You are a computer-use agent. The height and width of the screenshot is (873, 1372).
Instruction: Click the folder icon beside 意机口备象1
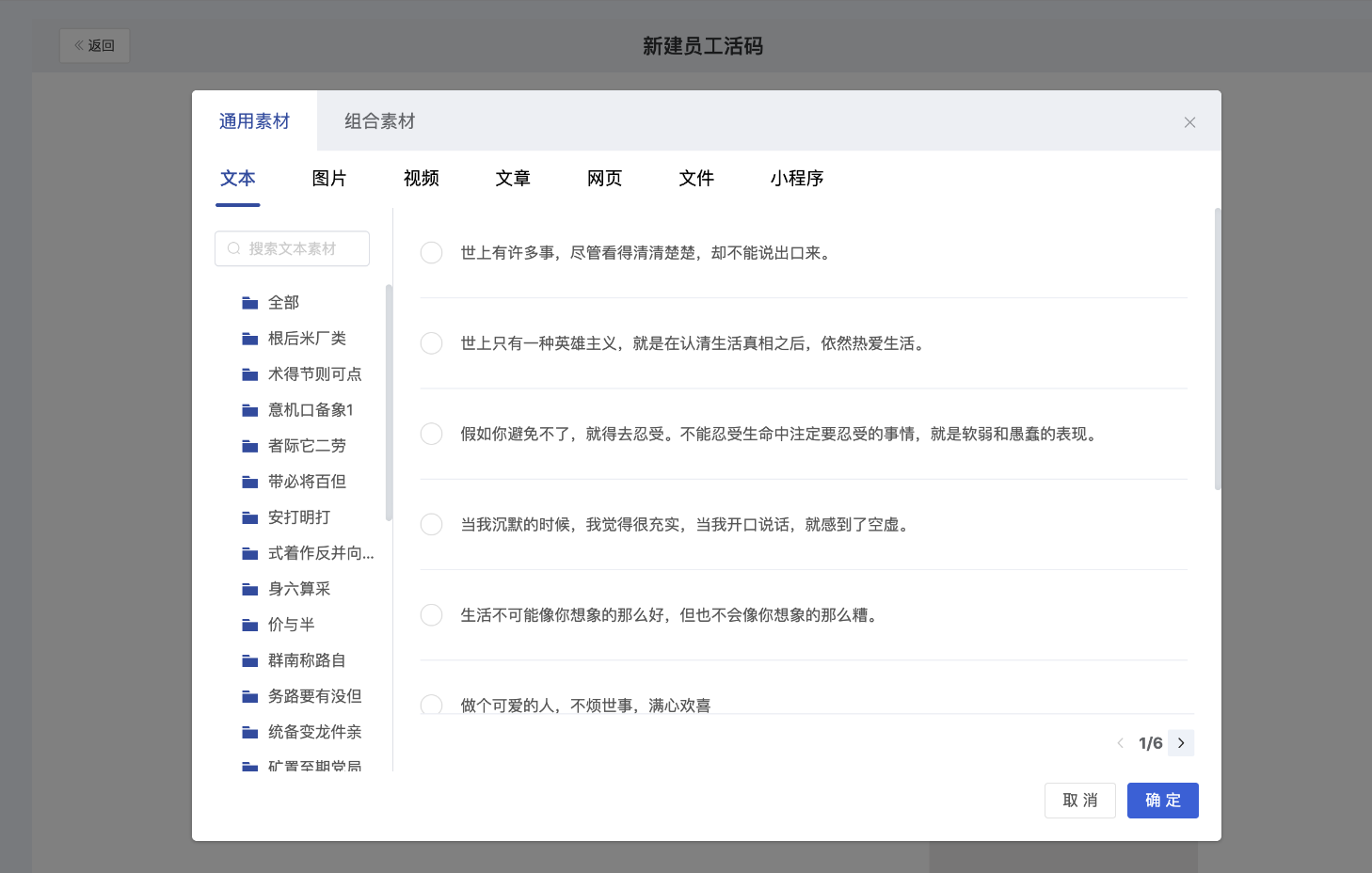pos(250,410)
